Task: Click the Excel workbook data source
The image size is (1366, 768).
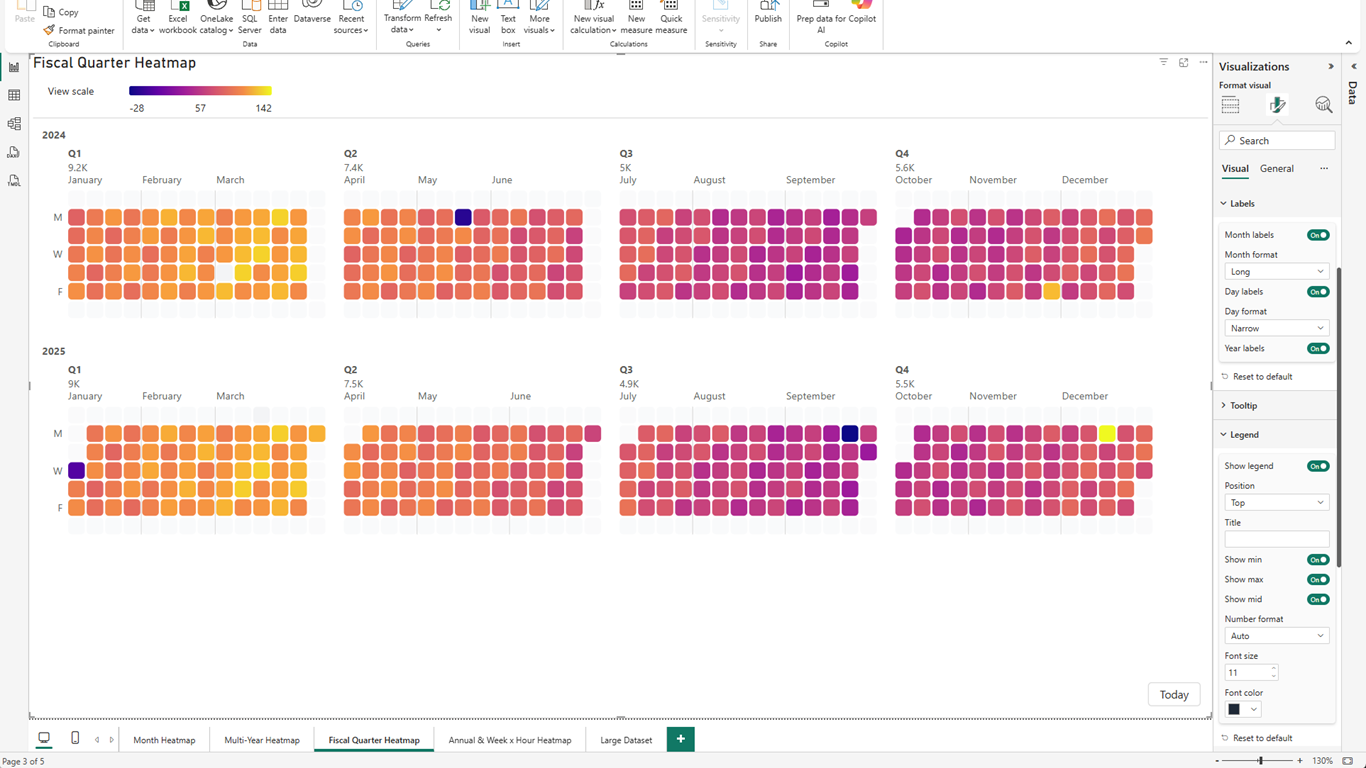Action: [x=178, y=18]
